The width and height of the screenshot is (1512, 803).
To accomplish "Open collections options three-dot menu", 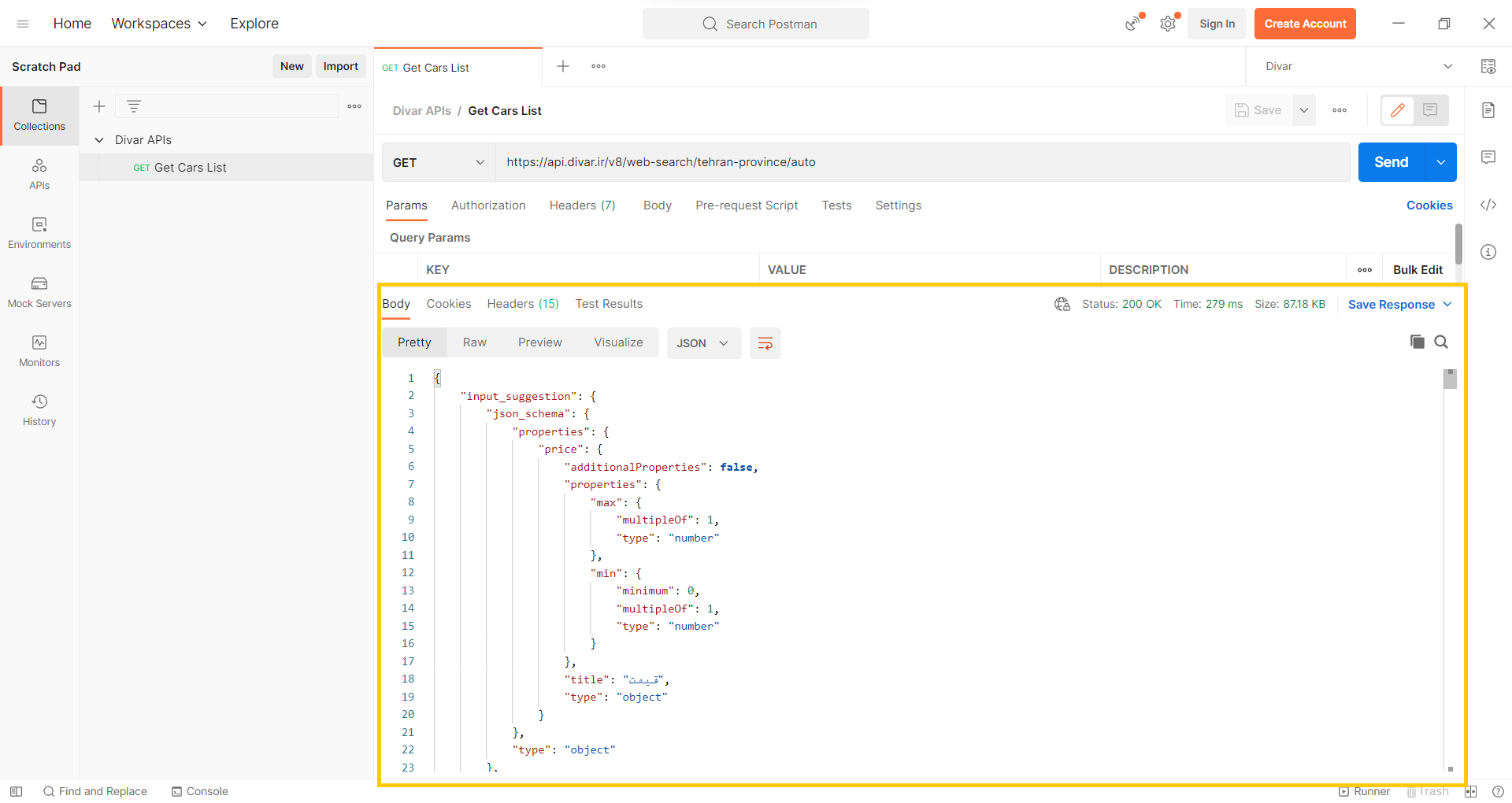I will point(354,106).
